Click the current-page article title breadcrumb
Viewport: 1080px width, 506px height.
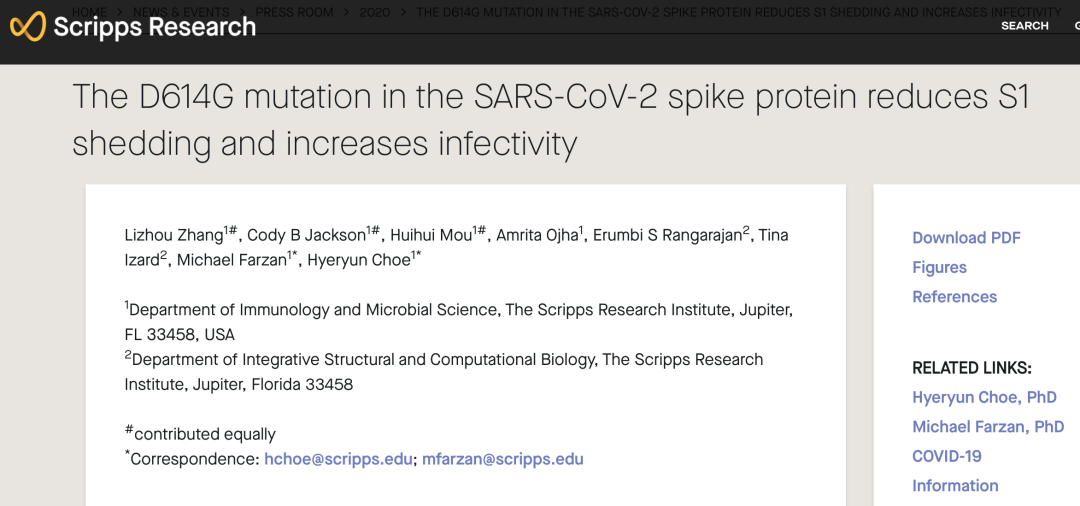738,12
